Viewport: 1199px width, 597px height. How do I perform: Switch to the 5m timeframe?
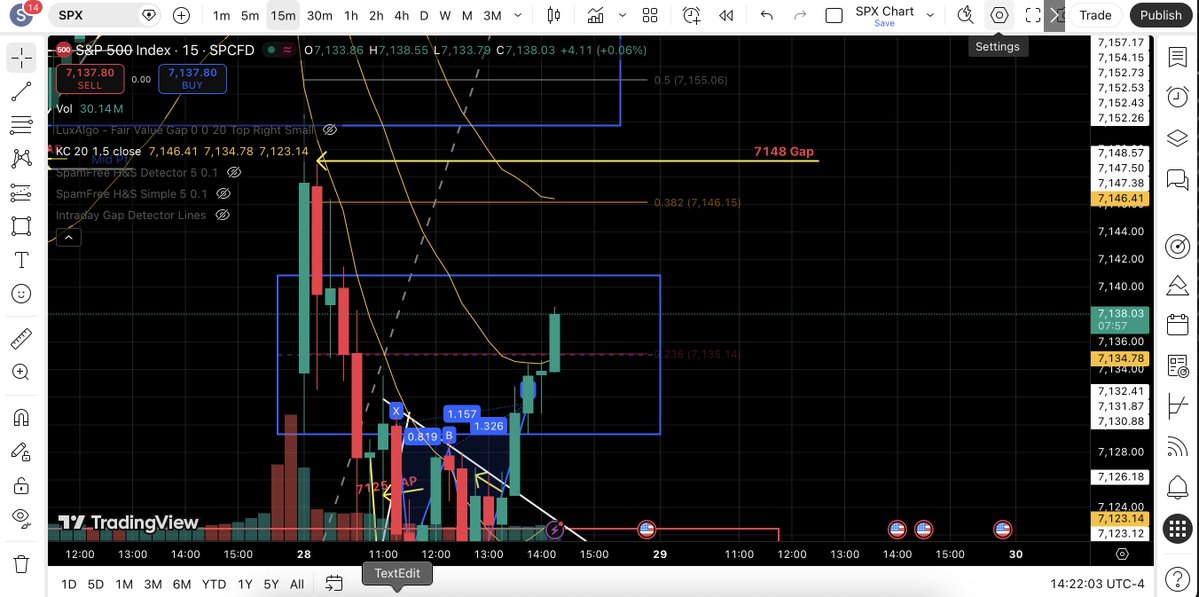pos(249,15)
